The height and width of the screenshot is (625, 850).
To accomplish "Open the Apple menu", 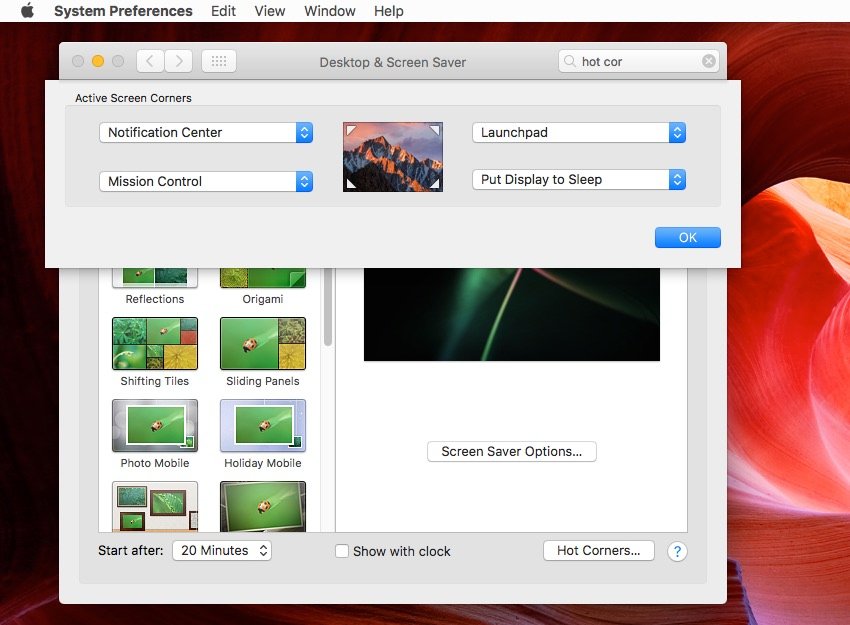I will pyautogui.click(x=28, y=11).
